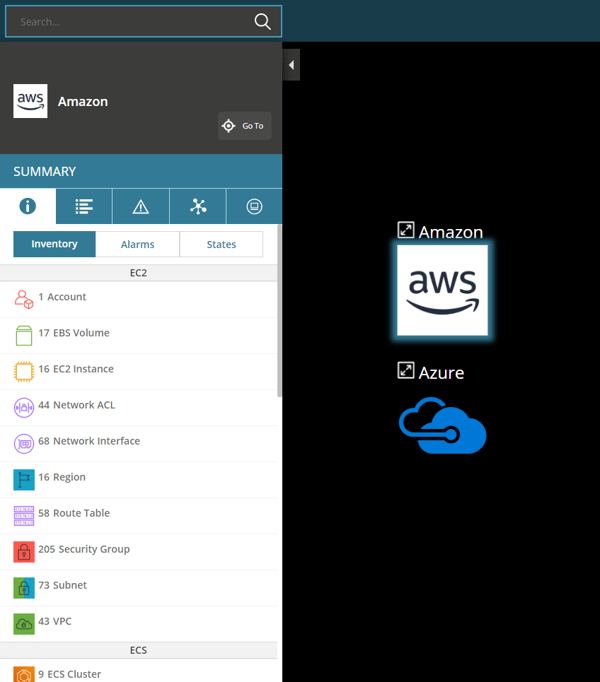Select '73 Subnet' text
Viewport: 600px width, 682px height.
tap(63, 585)
